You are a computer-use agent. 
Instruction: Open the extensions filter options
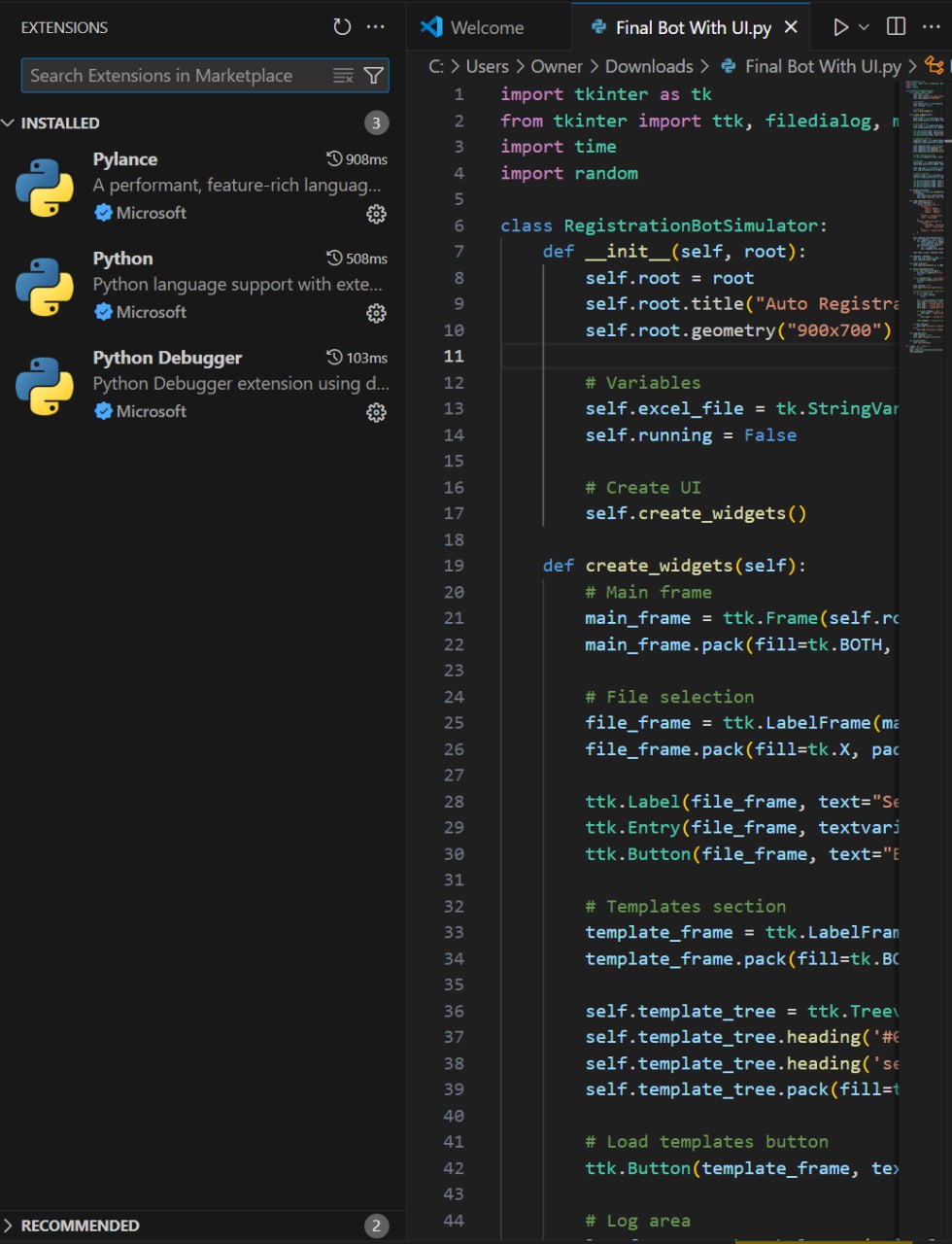point(373,76)
